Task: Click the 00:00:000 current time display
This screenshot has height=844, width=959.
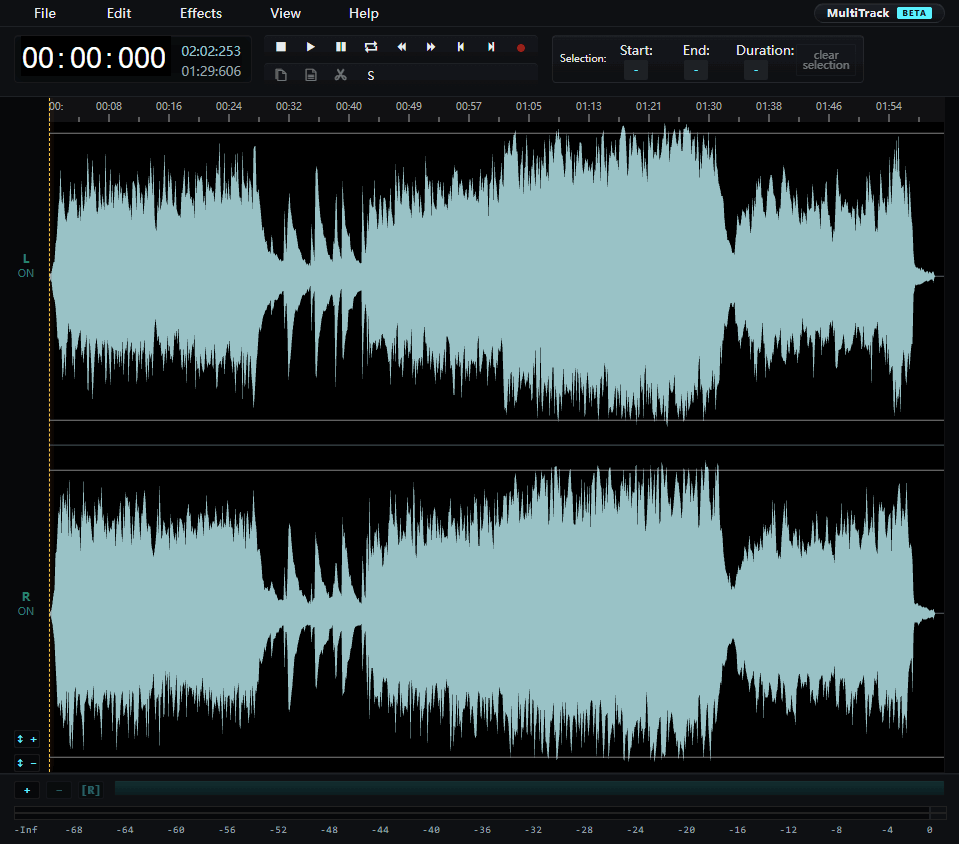Action: point(94,58)
